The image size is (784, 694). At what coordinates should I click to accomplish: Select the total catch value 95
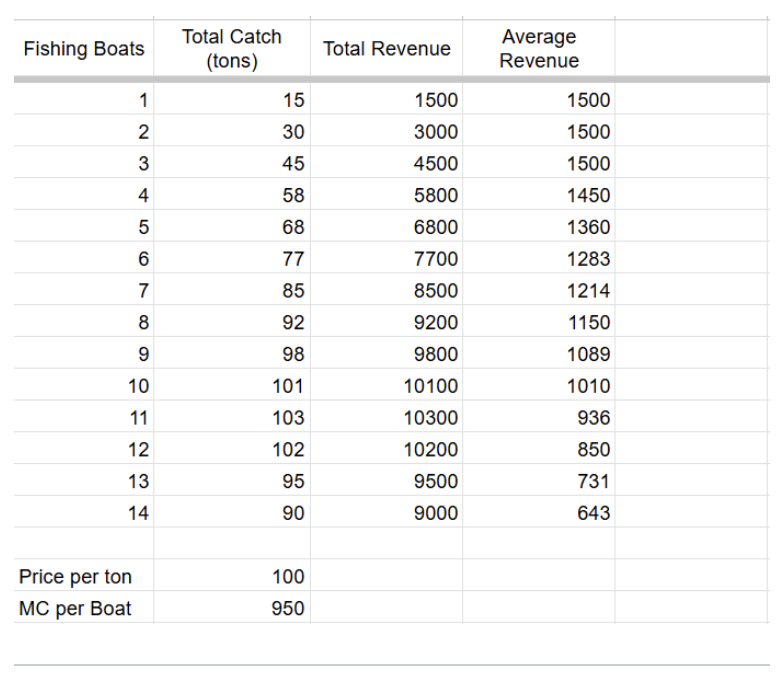click(x=232, y=480)
